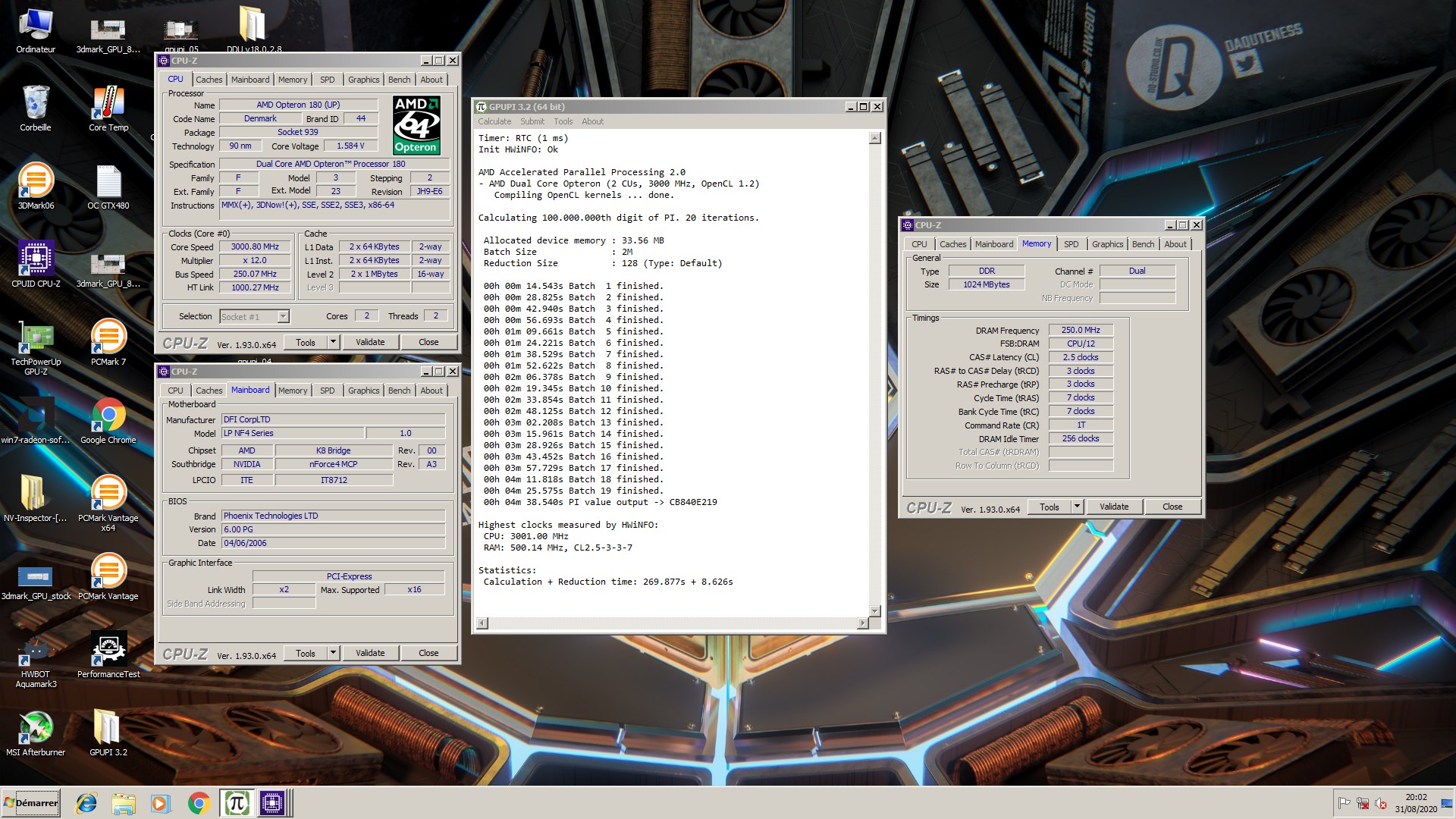This screenshot has width=1456, height=819.
Task: Click the Show desktop button at taskbar end
Action: tap(1448, 803)
